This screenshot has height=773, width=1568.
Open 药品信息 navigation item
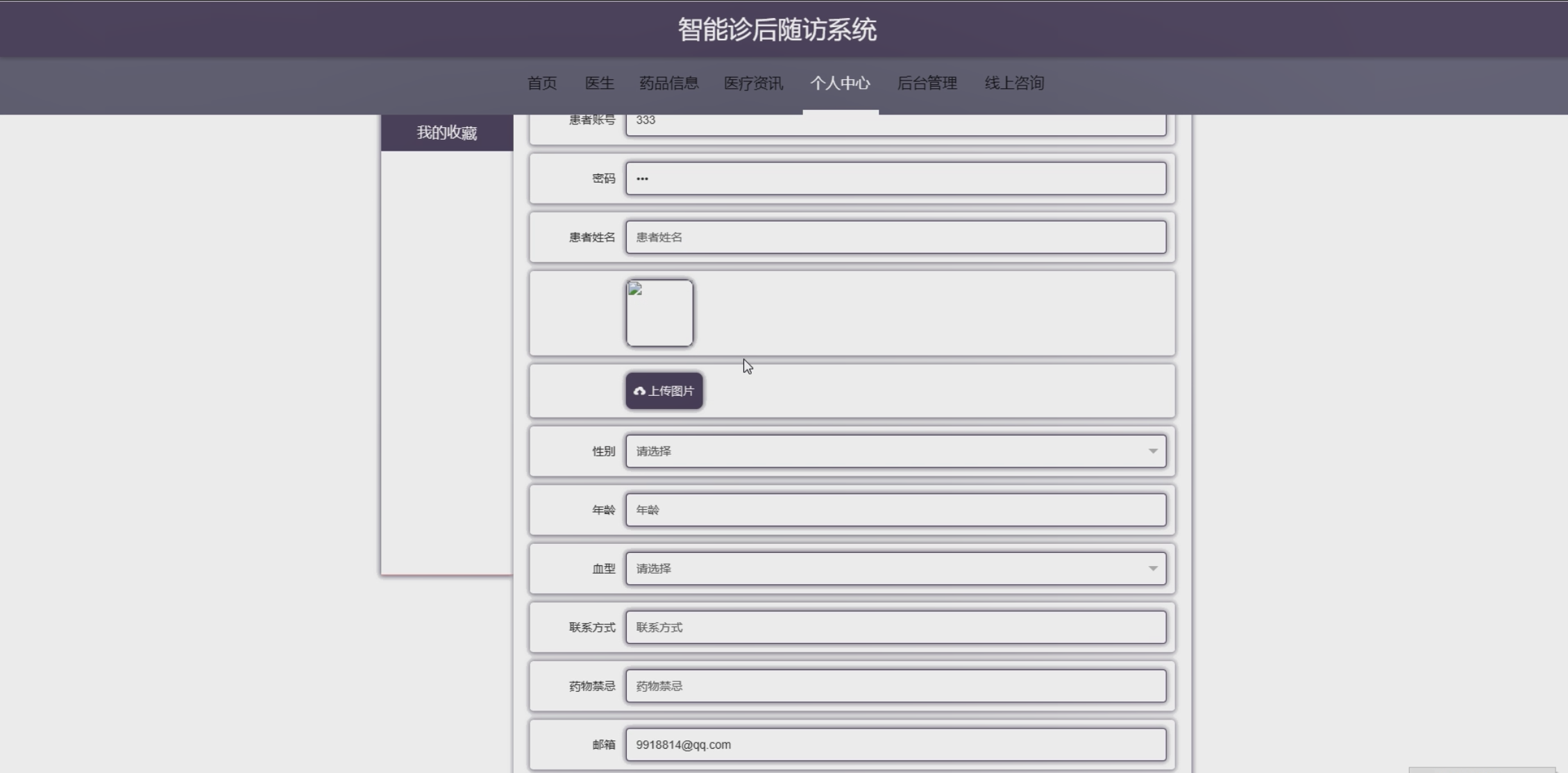coord(668,83)
